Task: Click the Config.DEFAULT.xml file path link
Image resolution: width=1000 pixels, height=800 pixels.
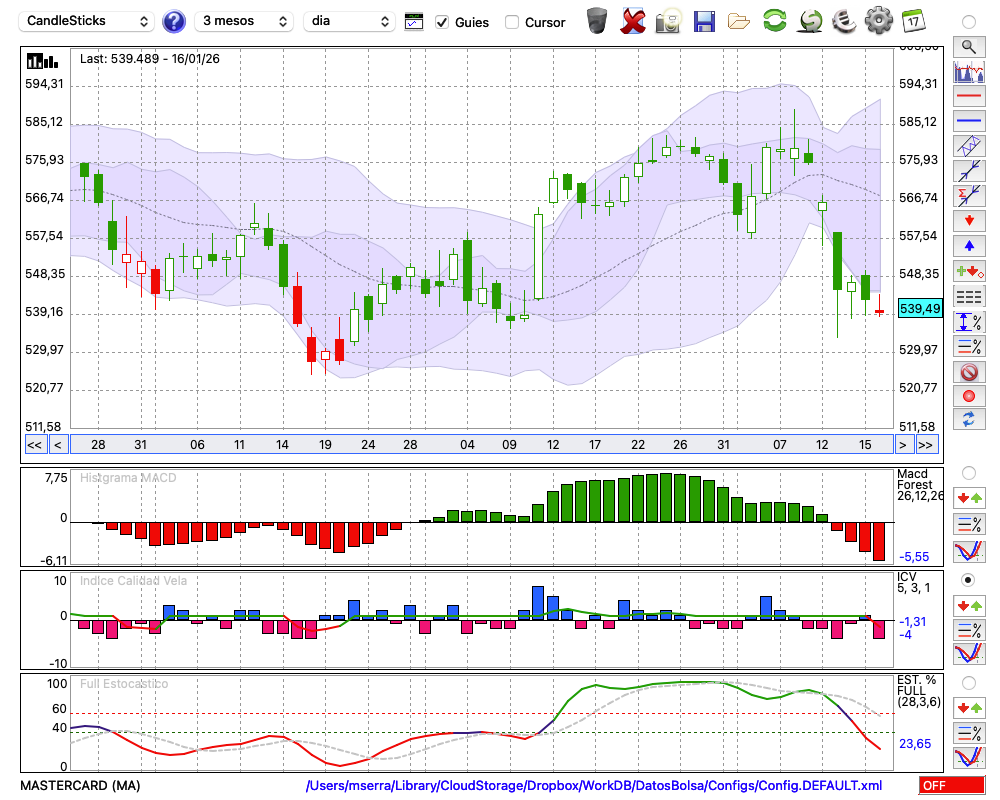Action: point(594,785)
